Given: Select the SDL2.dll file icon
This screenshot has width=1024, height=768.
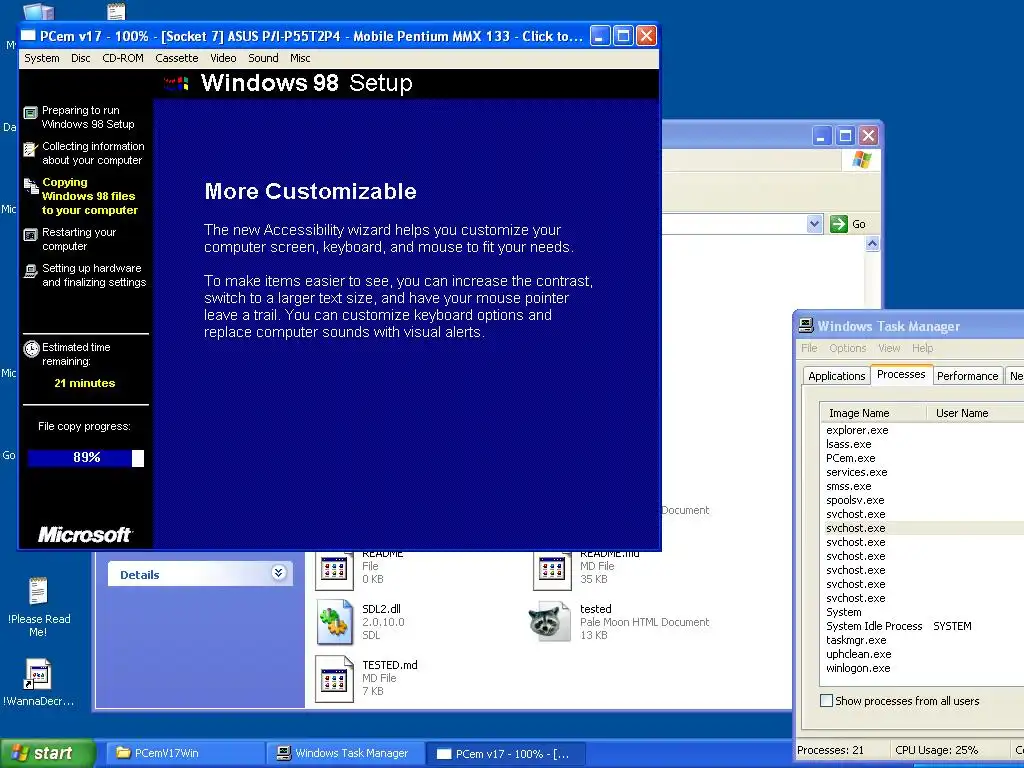Looking at the screenshot, I should 334,622.
